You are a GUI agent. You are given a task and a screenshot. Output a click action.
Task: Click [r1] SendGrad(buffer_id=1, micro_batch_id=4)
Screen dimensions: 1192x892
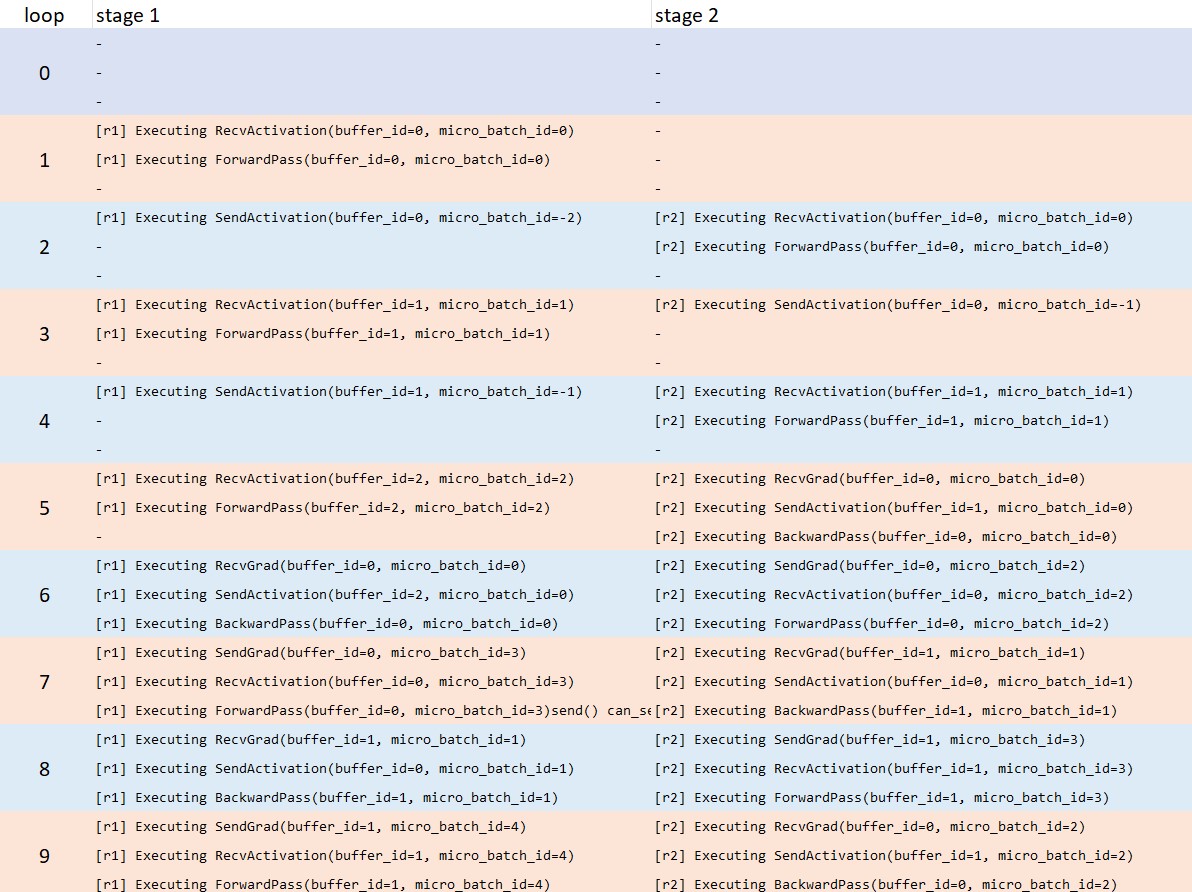pos(311,827)
